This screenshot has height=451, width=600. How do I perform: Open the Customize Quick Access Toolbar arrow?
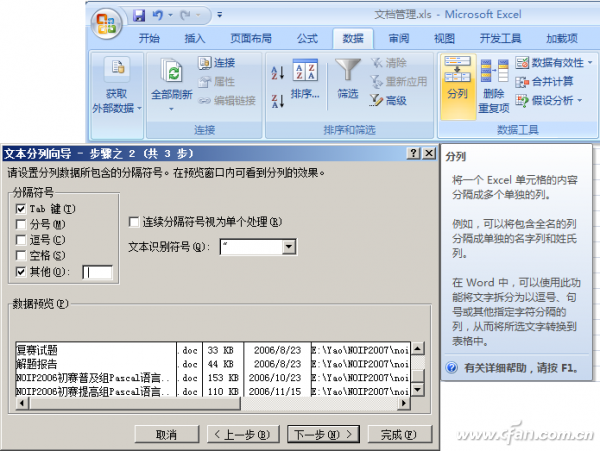pos(220,15)
